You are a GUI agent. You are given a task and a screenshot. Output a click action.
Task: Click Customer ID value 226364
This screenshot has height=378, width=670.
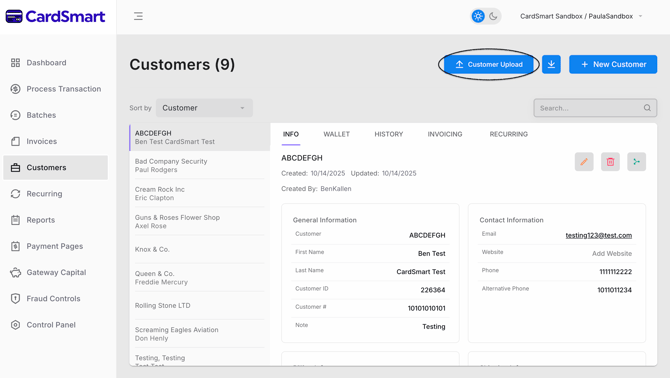click(433, 290)
